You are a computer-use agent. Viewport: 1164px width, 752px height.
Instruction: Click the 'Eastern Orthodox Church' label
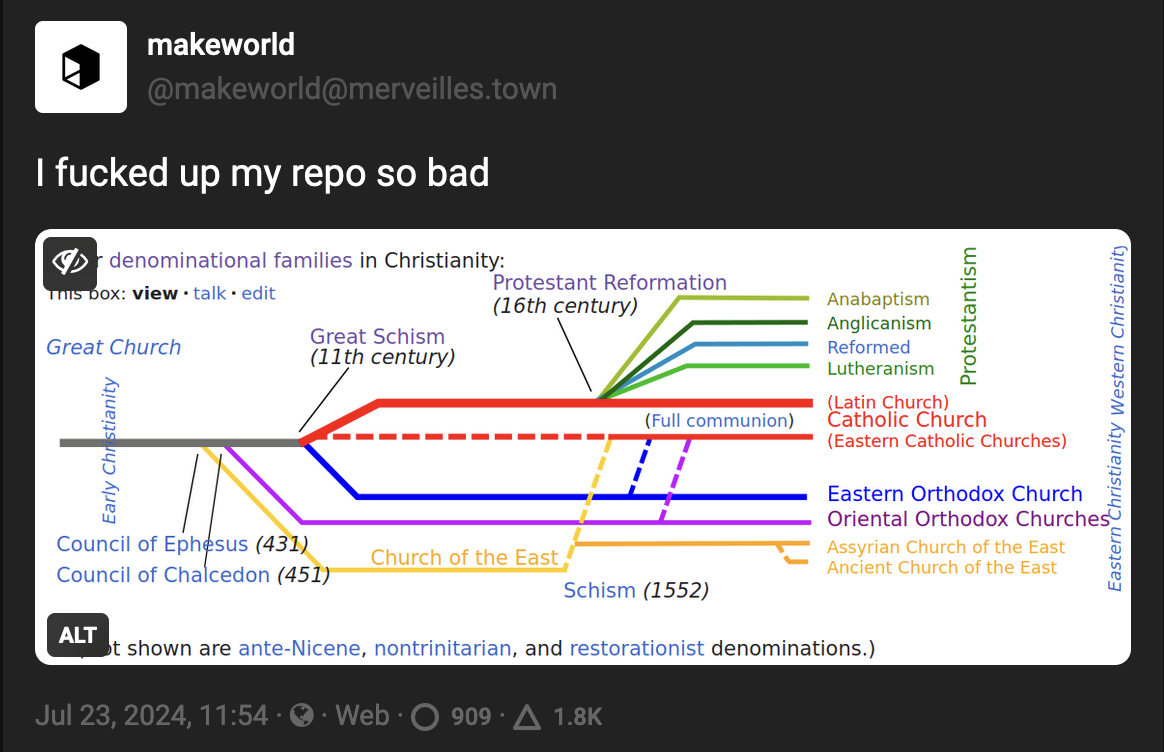click(954, 494)
